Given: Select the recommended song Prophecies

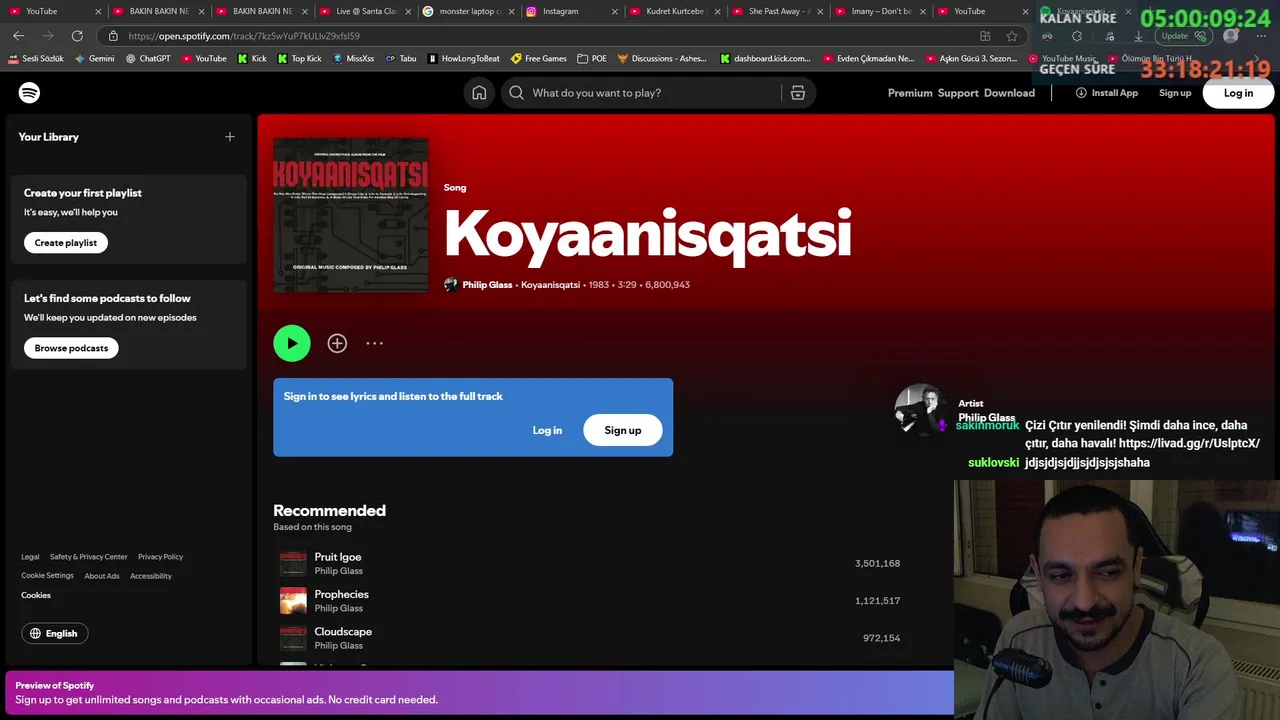Looking at the screenshot, I should [341, 594].
